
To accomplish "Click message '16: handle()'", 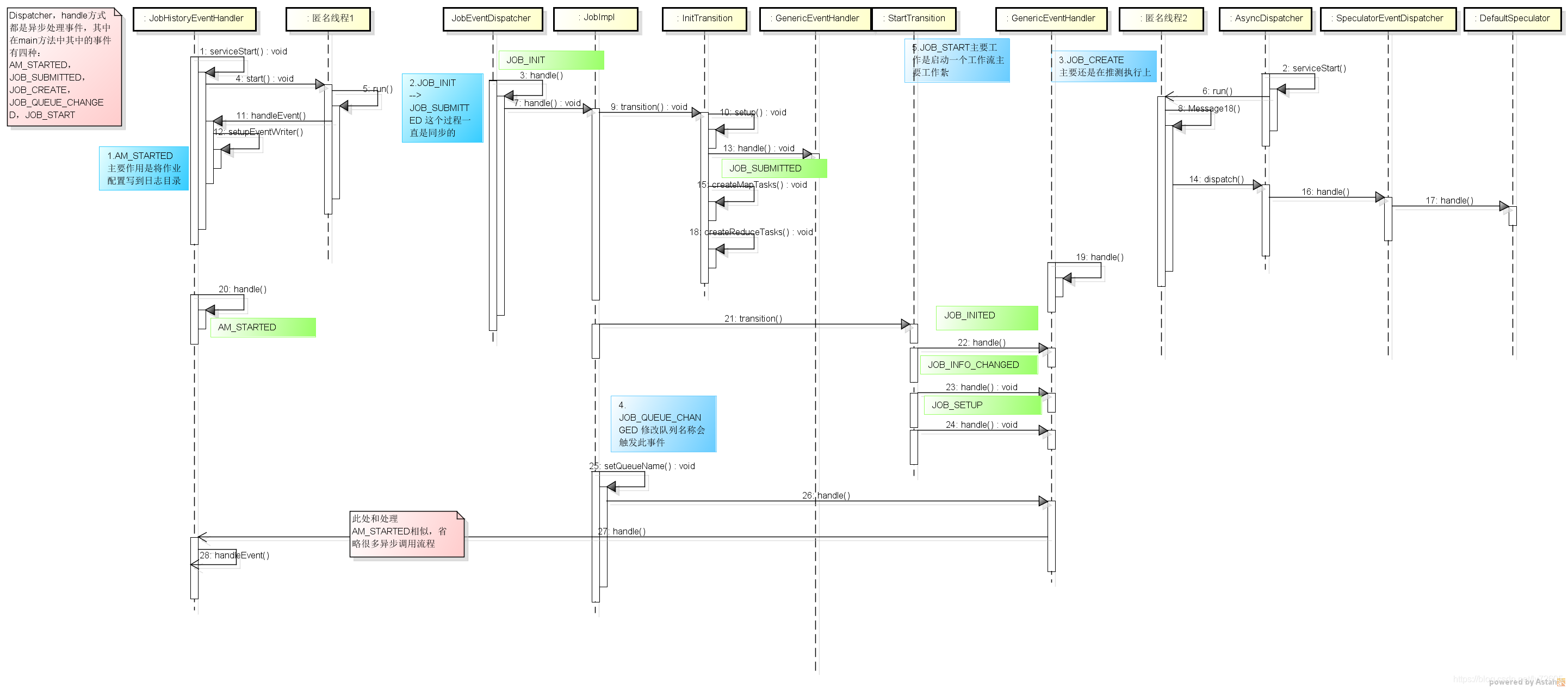I will click(x=1325, y=192).
